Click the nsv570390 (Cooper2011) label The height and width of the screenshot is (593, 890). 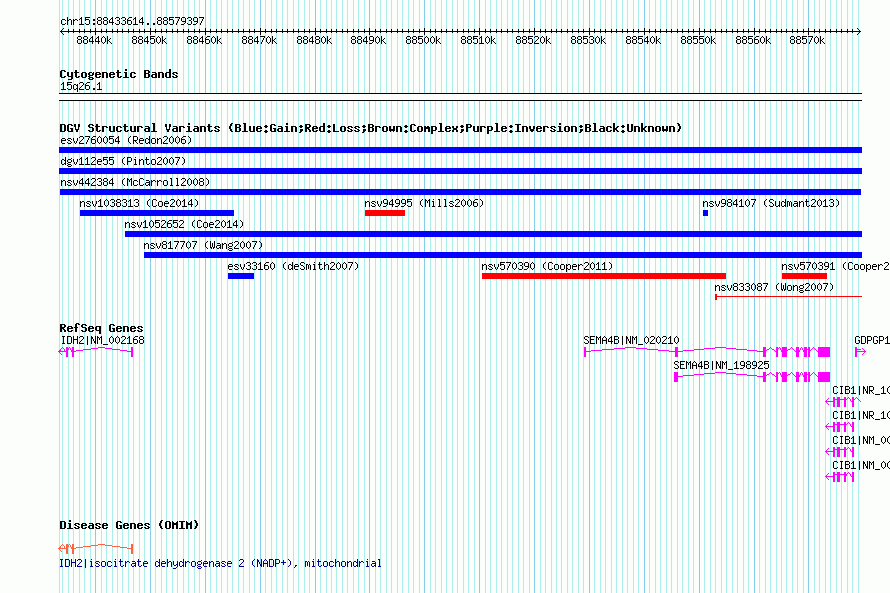tap(547, 266)
